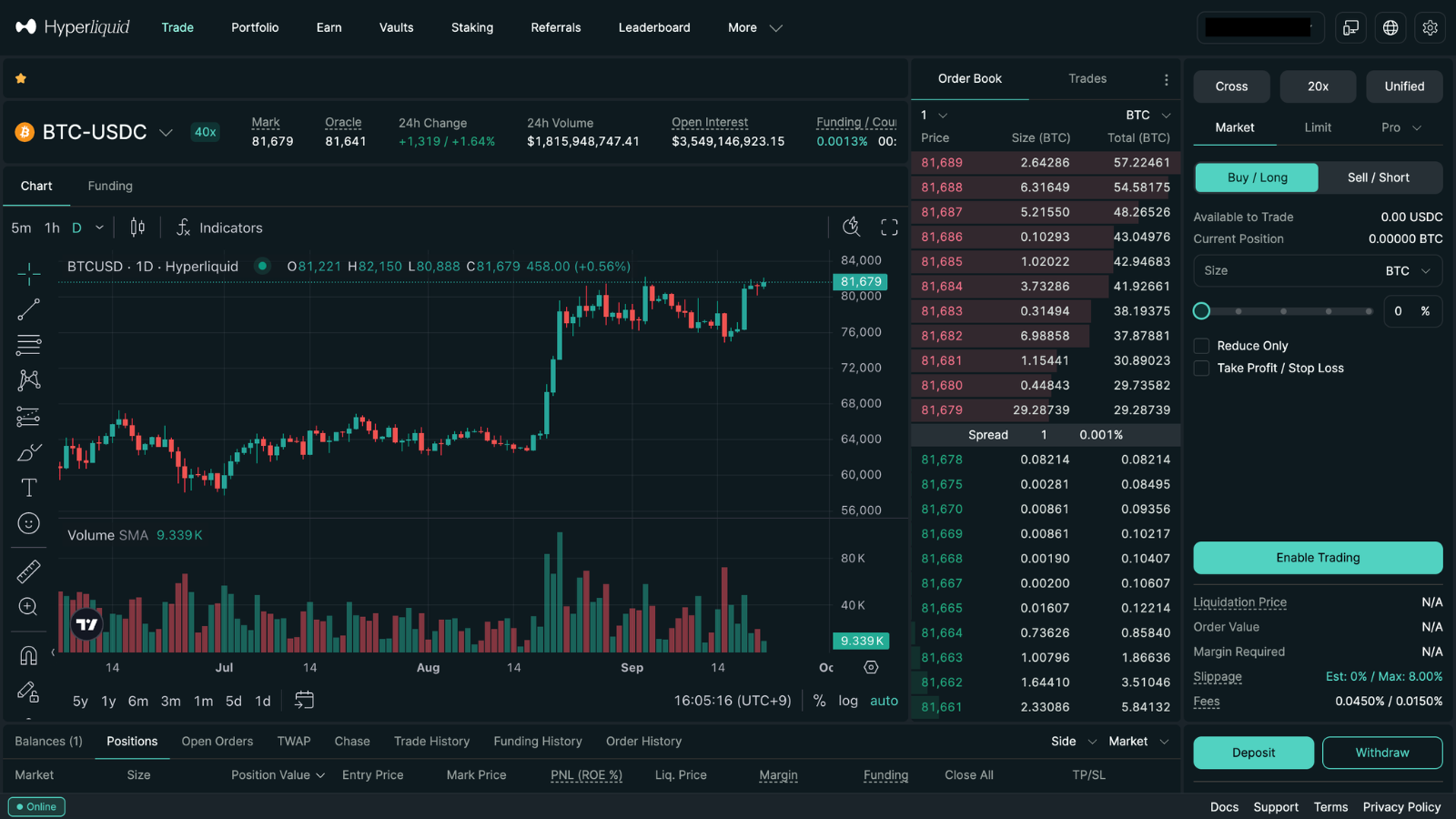
Task: Select the trend line drawing tool
Action: point(28,309)
